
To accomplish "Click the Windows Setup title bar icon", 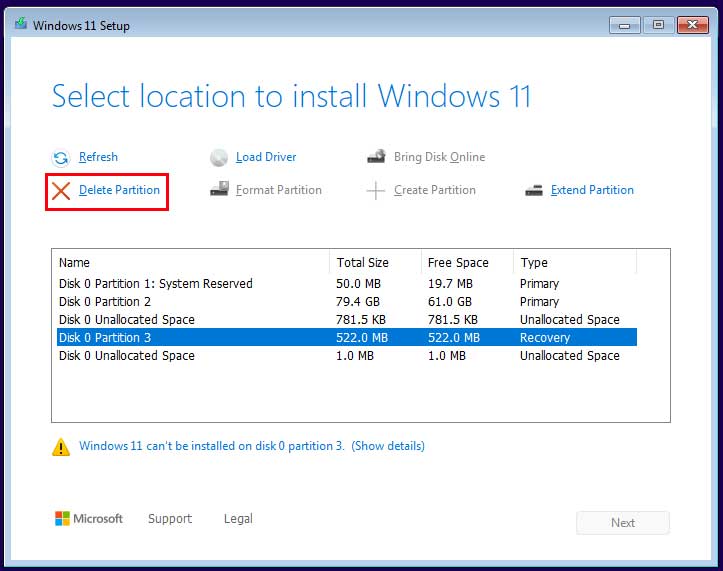I will click(21, 23).
